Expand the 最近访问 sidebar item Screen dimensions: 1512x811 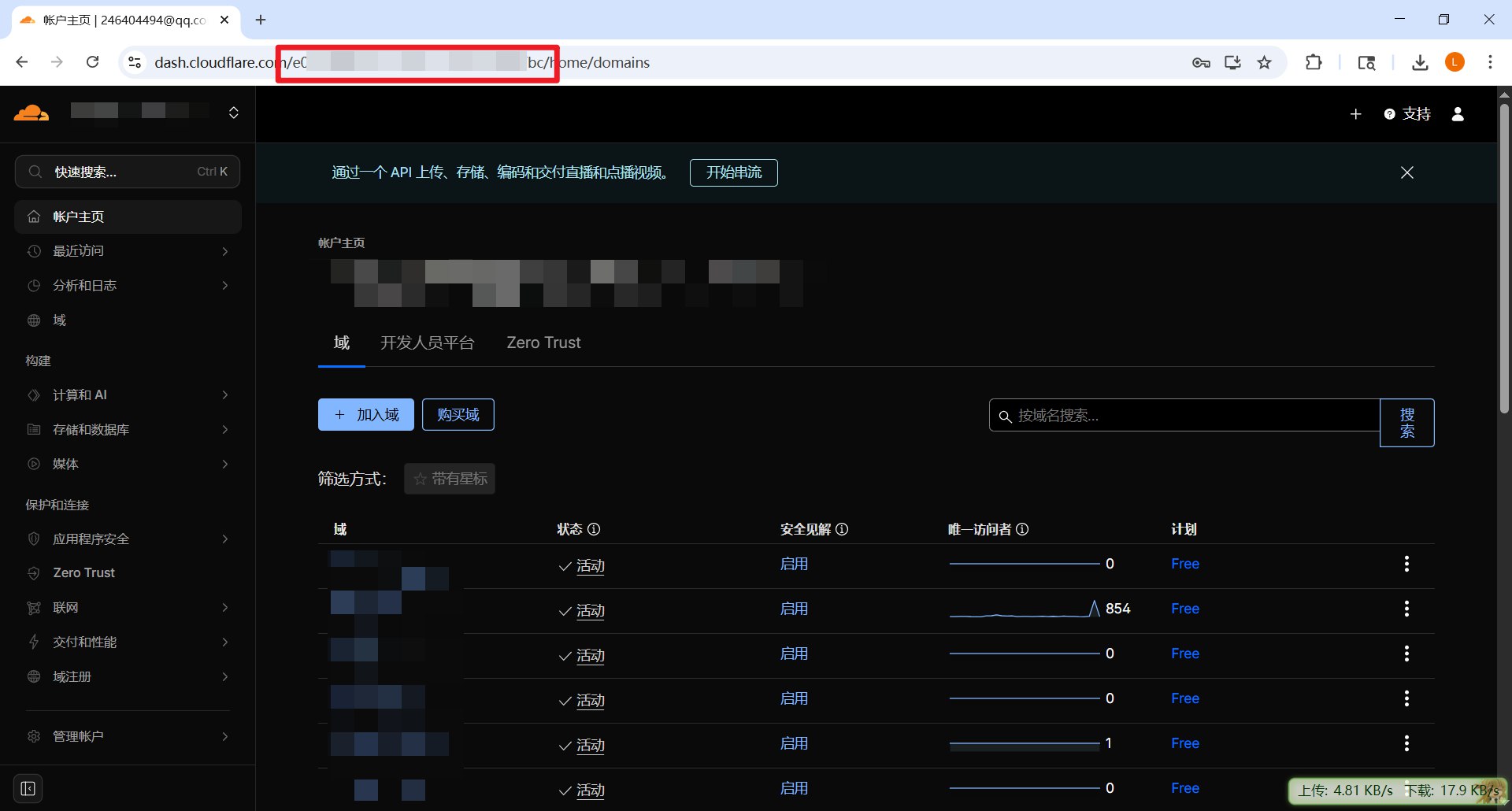(x=128, y=251)
